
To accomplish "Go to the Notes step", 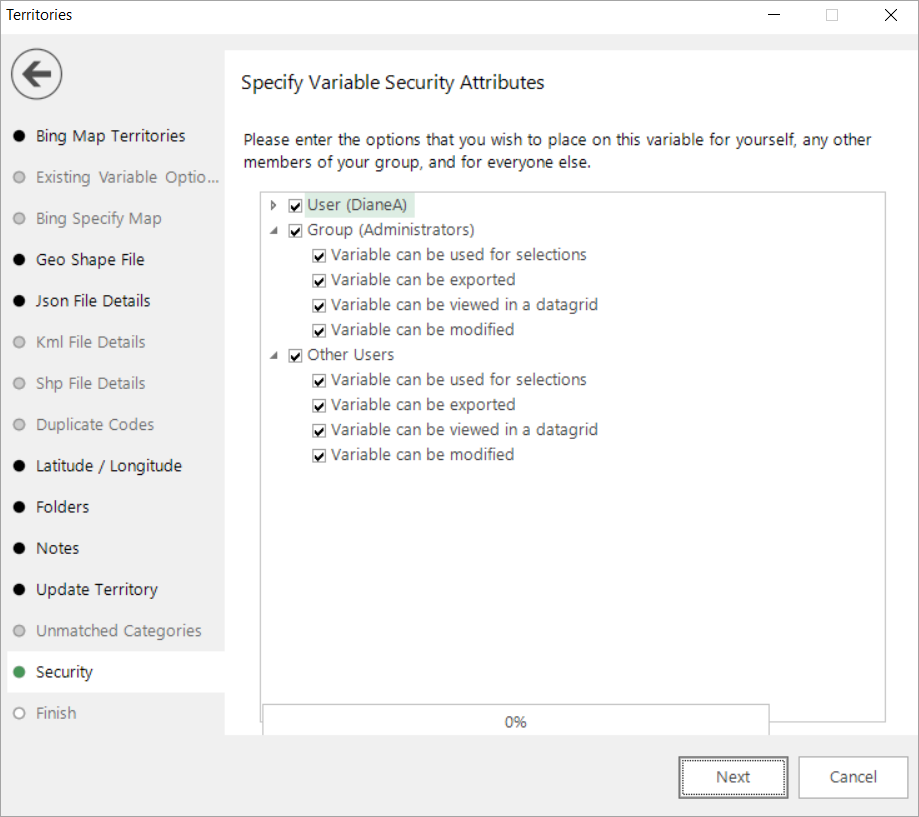I will (x=57, y=549).
